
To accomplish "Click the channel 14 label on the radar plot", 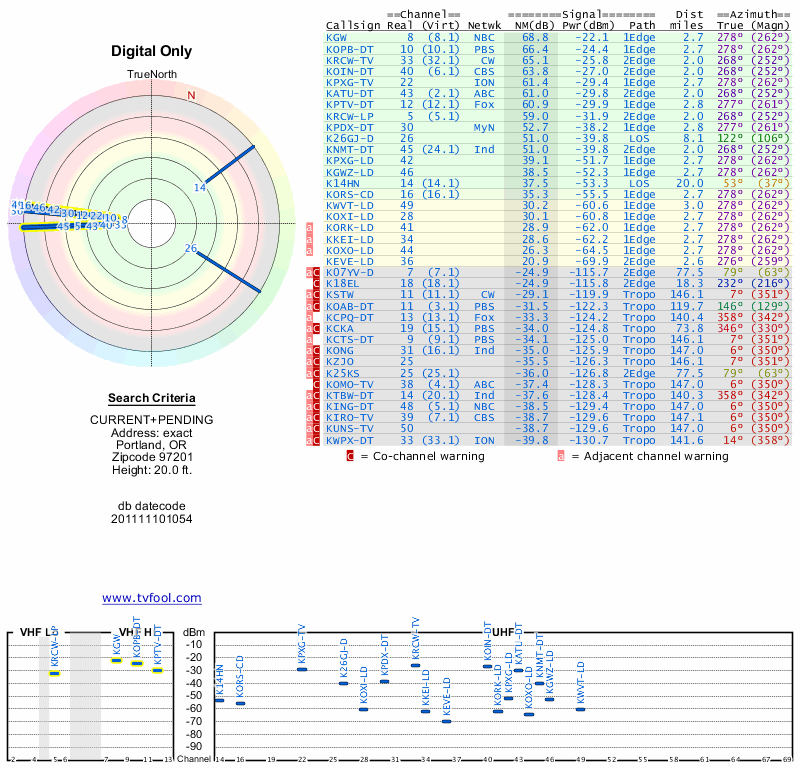I will pyautogui.click(x=200, y=187).
